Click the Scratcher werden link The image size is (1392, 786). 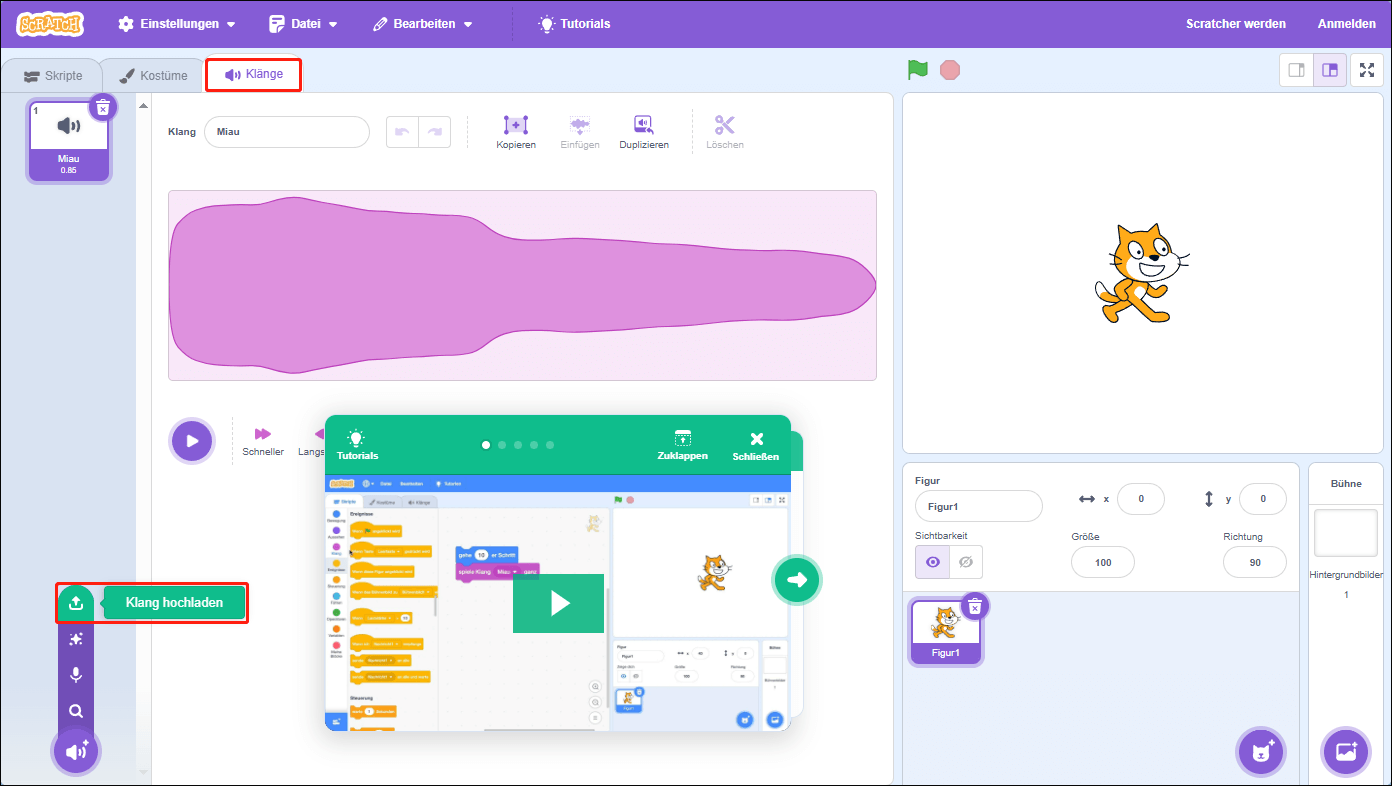click(1236, 23)
